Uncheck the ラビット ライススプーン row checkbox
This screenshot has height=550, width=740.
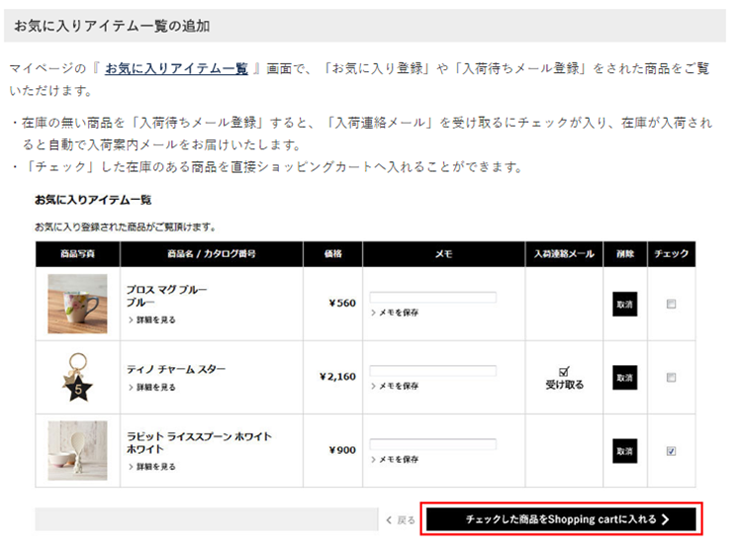671,451
